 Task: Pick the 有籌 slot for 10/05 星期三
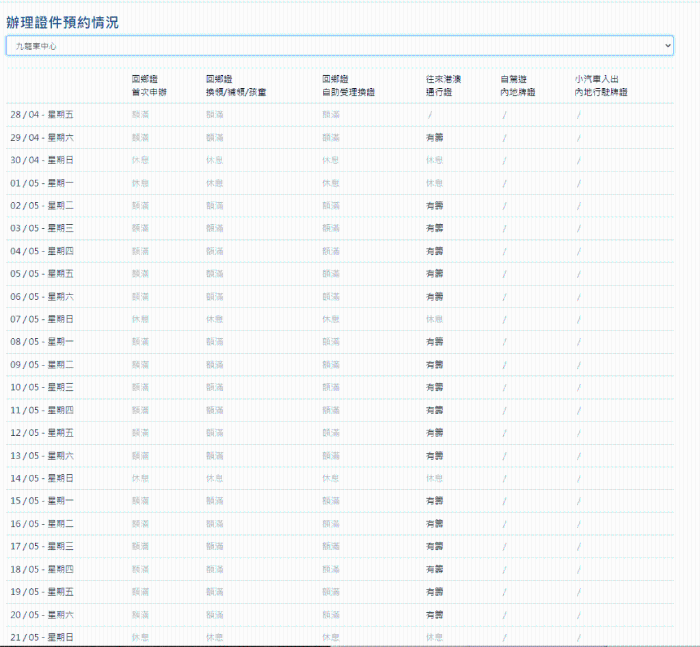coord(434,387)
